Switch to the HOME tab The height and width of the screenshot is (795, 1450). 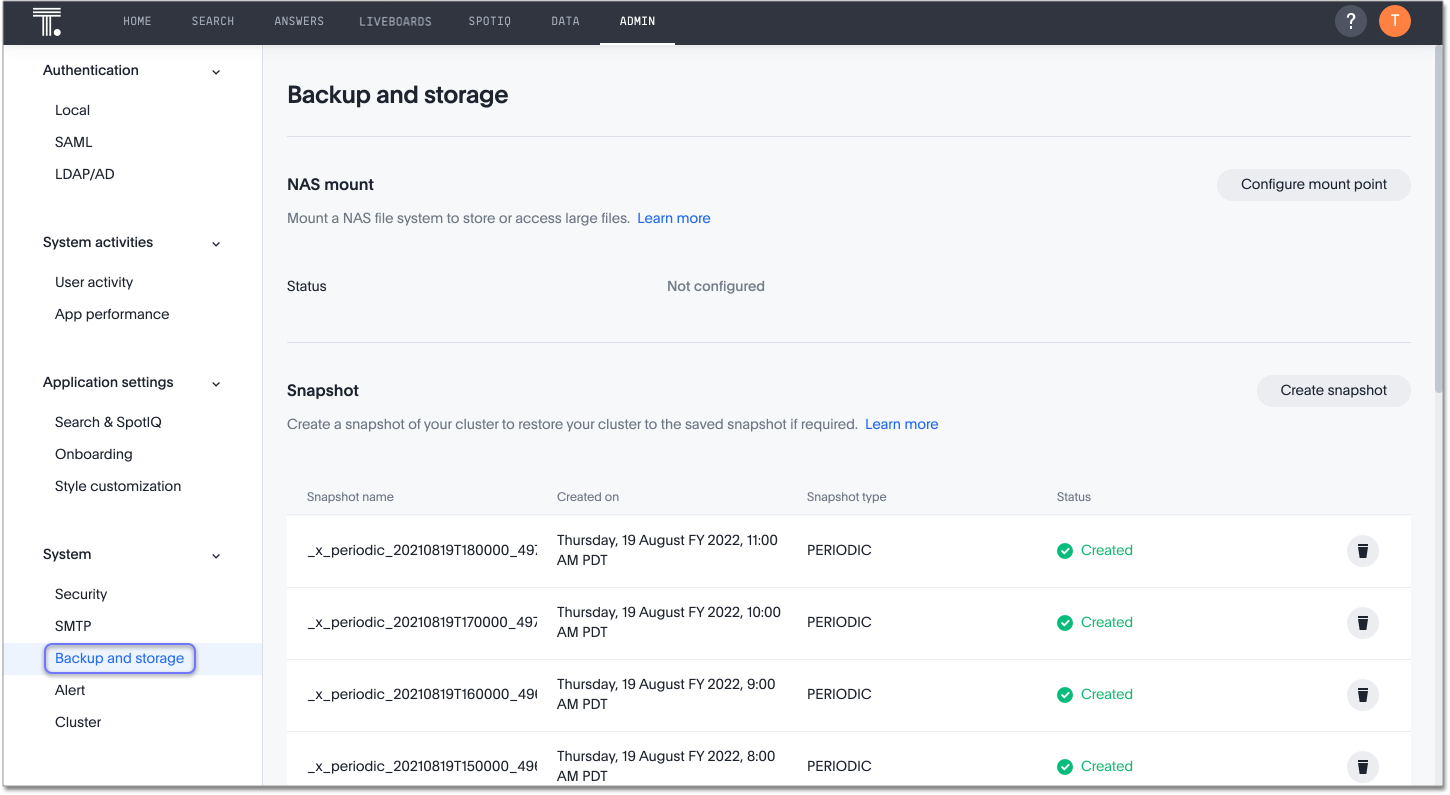pyautogui.click(x=137, y=20)
